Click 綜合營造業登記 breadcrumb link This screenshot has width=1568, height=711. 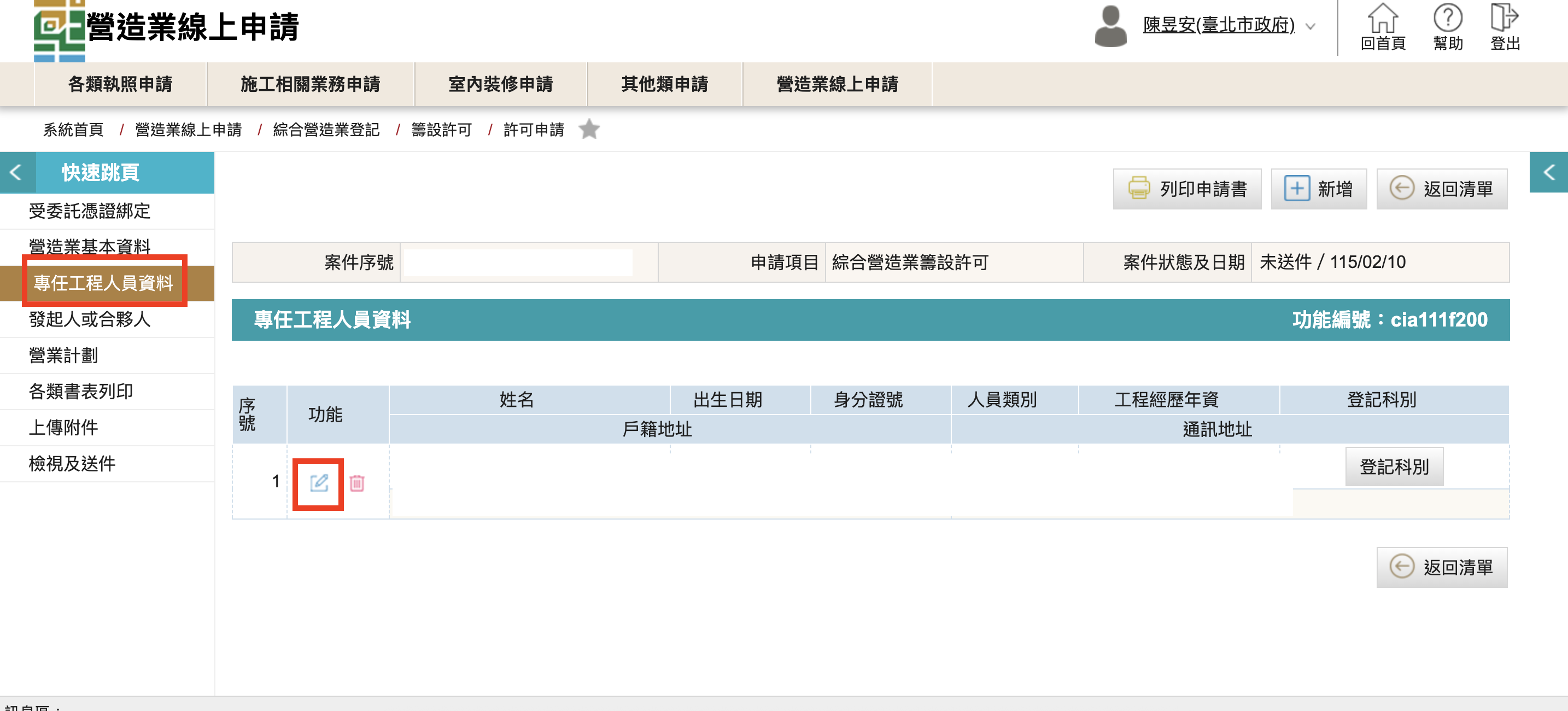[326, 130]
